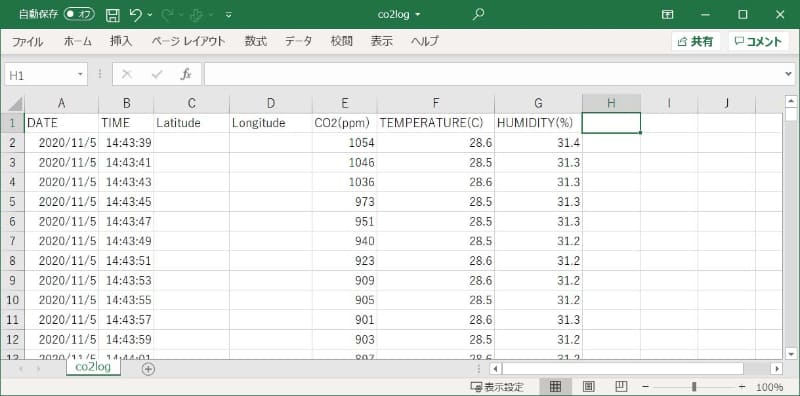Open the ホーム tab
The image size is (800, 396).
(x=78, y=41)
